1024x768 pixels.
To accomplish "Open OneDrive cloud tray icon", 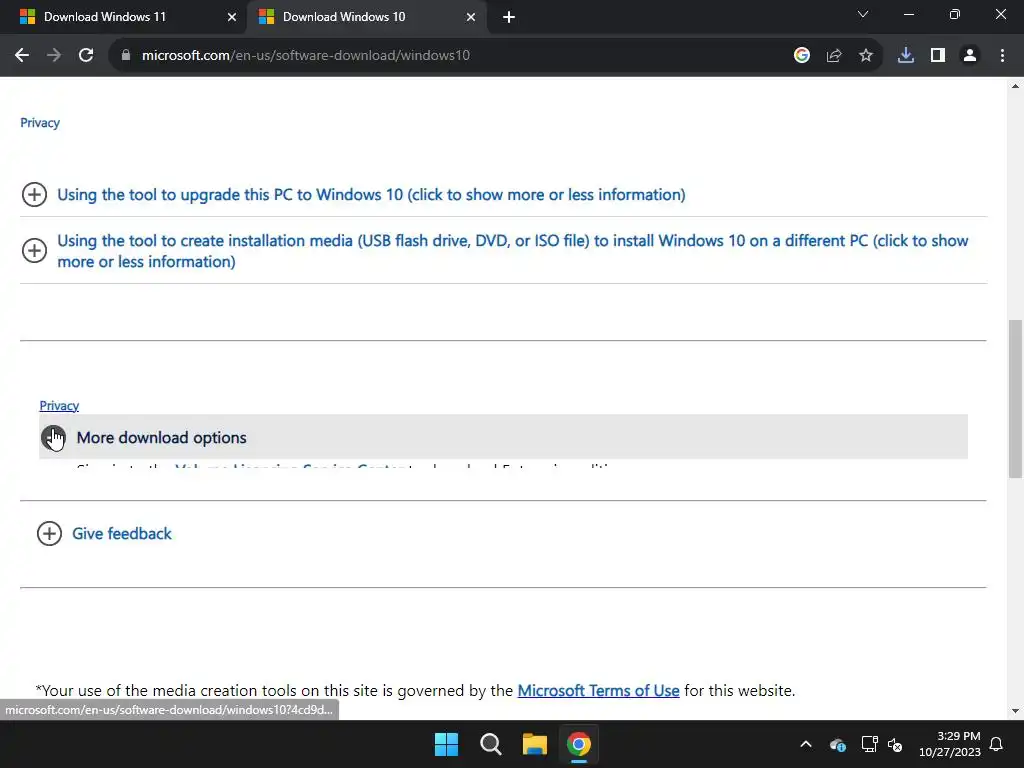I will [838, 744].
